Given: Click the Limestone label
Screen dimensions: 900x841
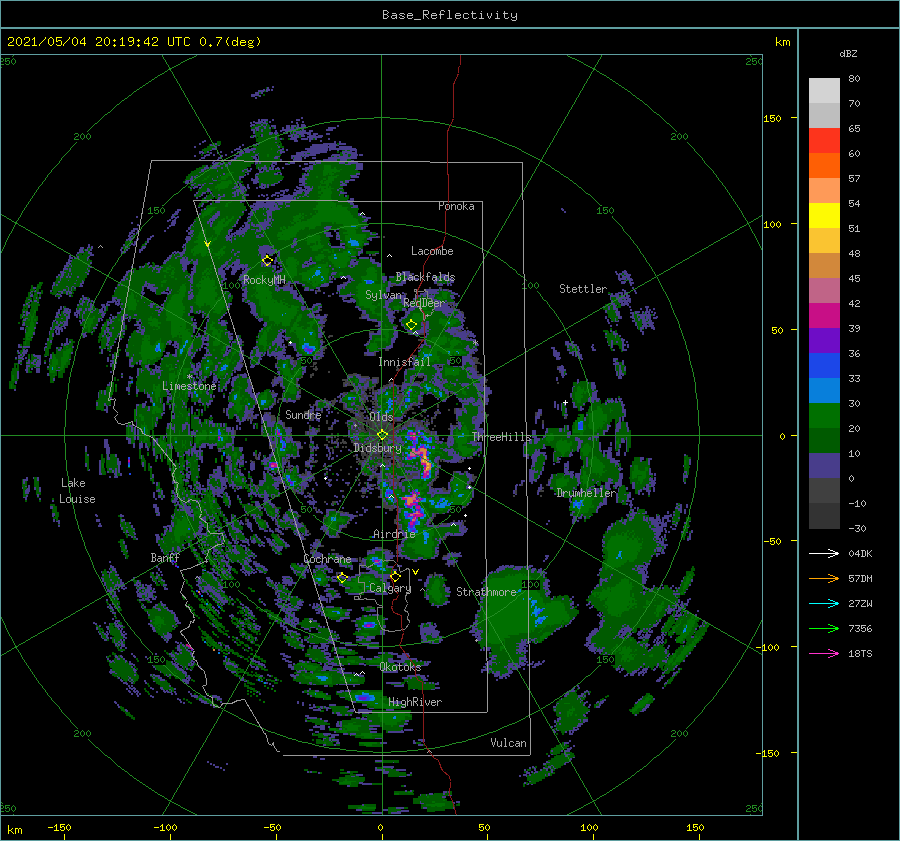Looking at the screenshot, I should (189, 386).
